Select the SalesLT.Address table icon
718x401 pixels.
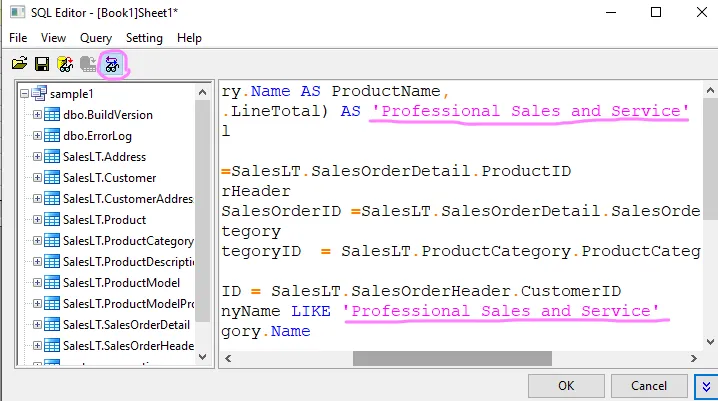52,157
